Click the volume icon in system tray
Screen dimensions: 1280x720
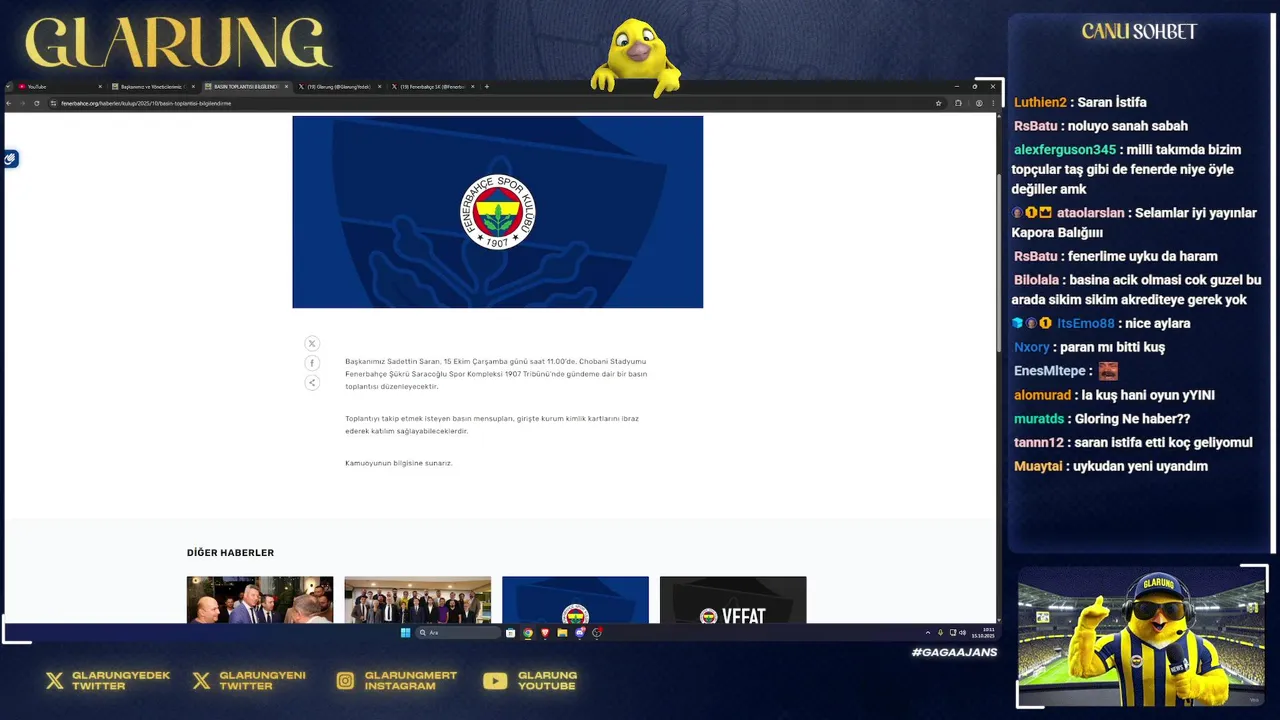pos(962,633)
